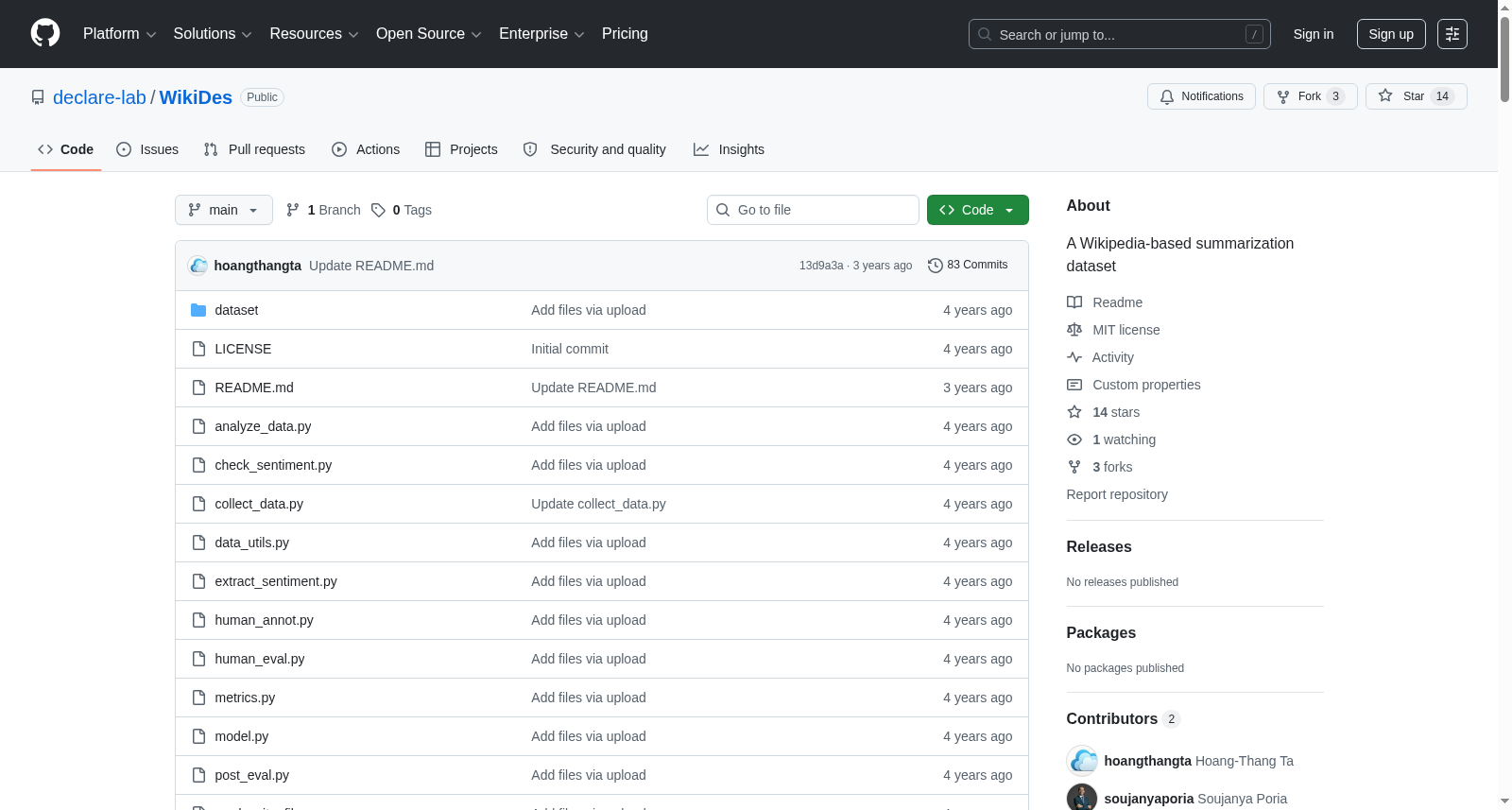
Task: Click the hoangthangta contributor avatar in sidebar
Action: [x=1082, y=761]
